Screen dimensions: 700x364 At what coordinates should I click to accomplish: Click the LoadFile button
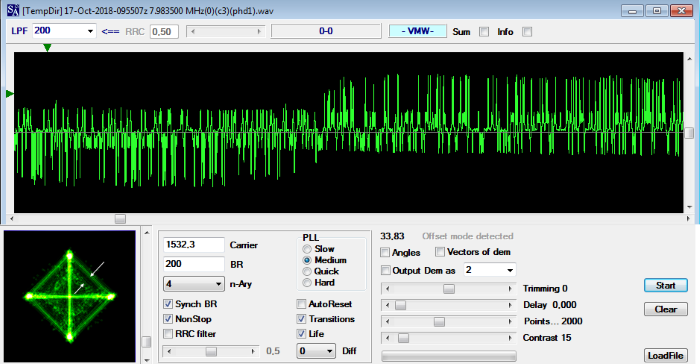pyautogui.click(x=666, y=356)
